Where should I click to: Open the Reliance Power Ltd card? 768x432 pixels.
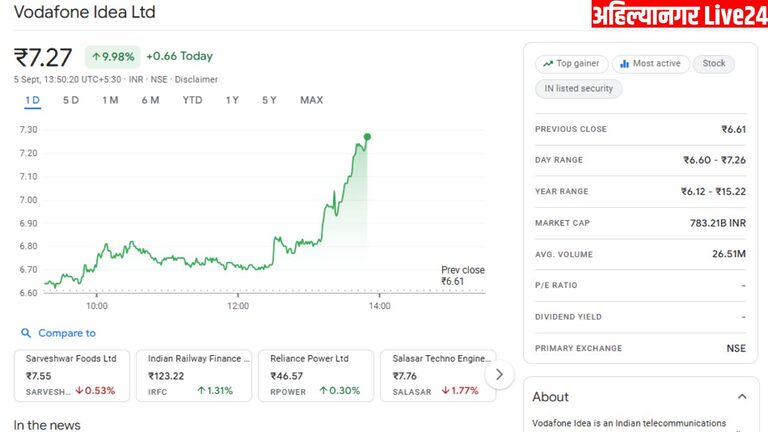[315, 375]
